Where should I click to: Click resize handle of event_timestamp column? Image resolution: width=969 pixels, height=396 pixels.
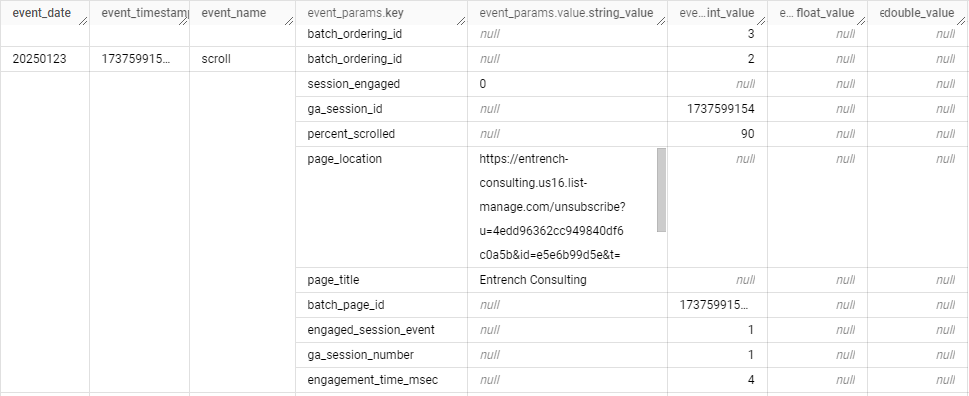(x=184, y=21)
